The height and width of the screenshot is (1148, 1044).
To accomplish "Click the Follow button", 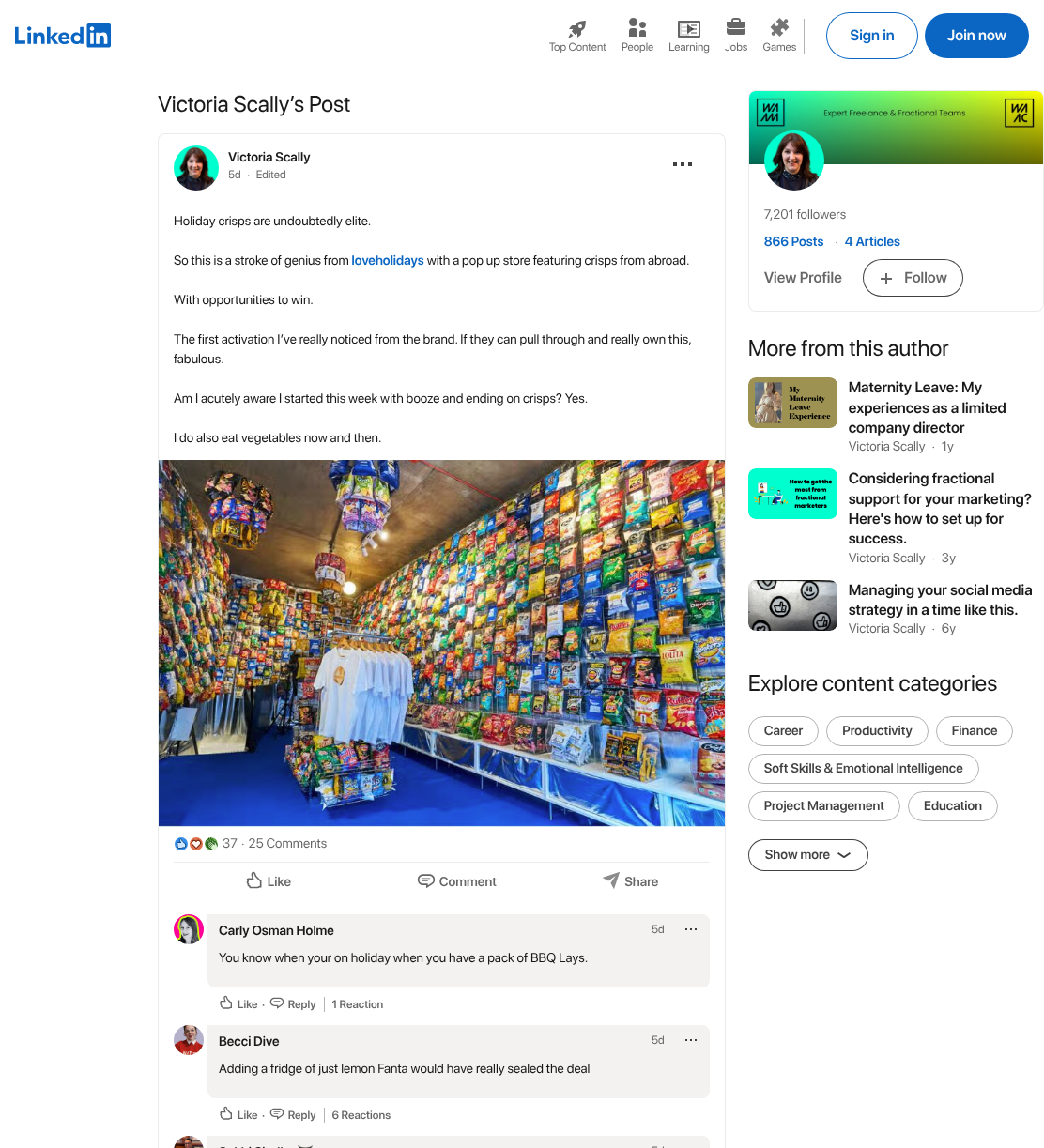I will point(913,278).
